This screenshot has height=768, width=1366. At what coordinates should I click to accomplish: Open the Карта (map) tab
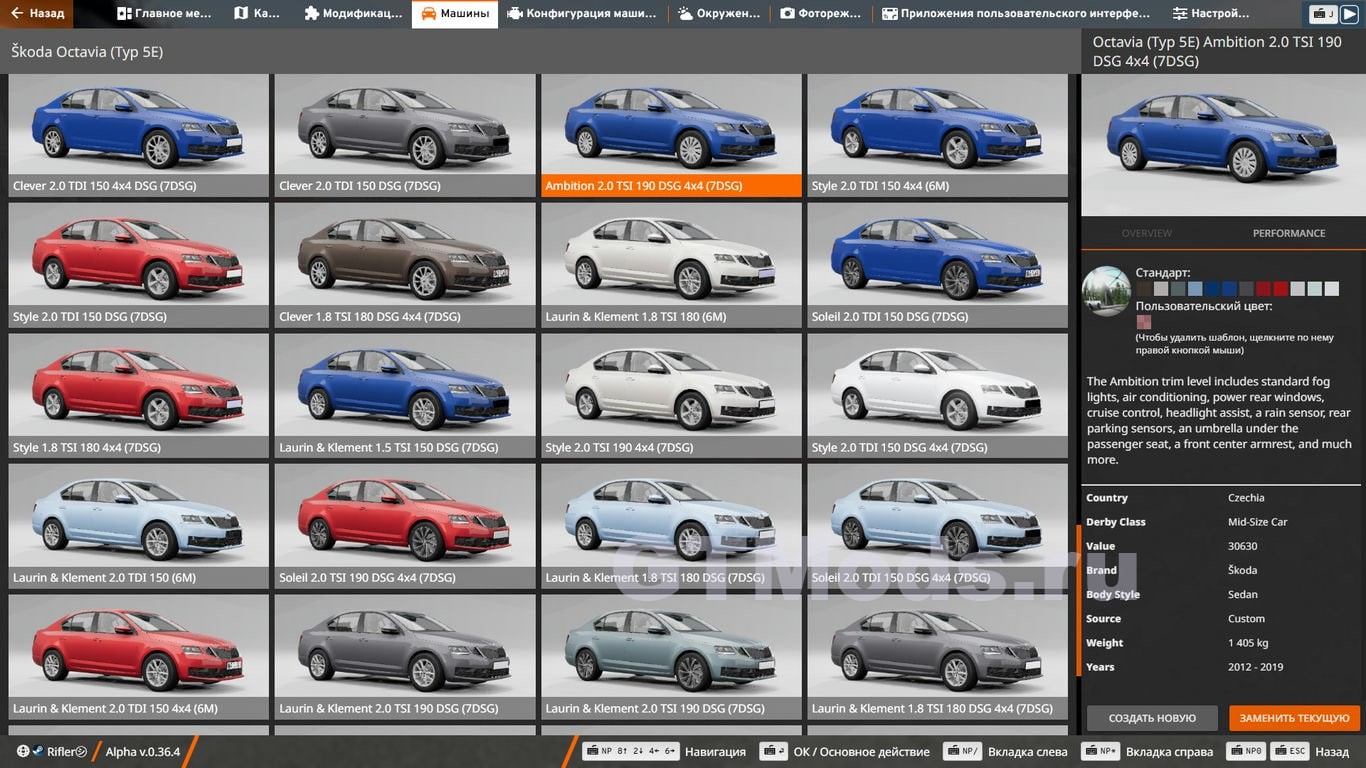point(257,14)
